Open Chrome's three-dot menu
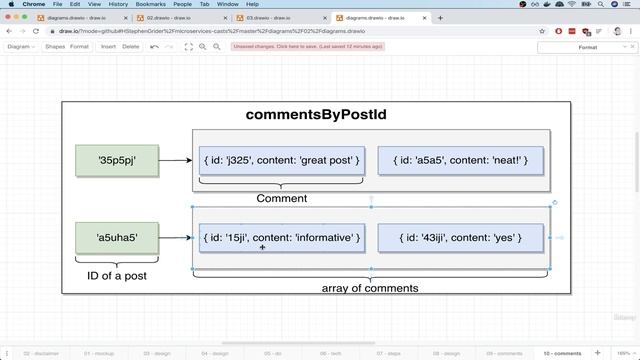 [x=631, y=31]
